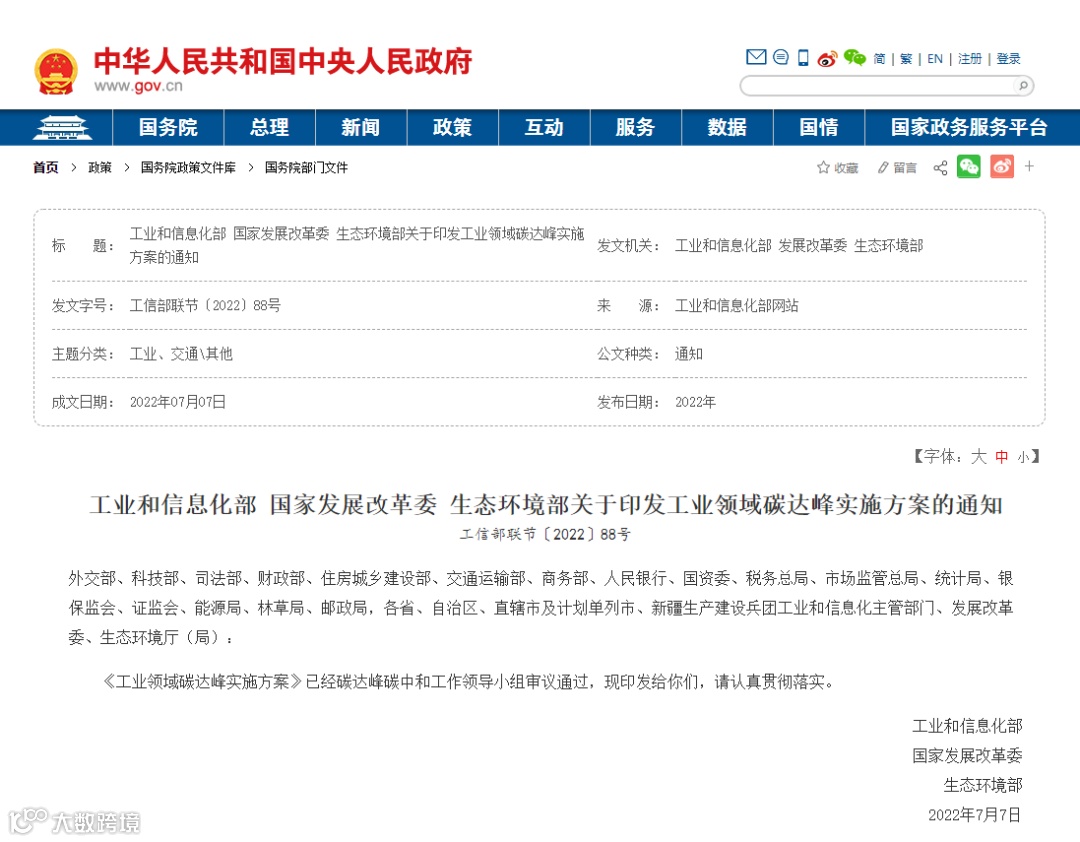Viewport: 1080px width, 842px height.
Task: Open the 新闻 nav tab
Action: pos(361,127)
